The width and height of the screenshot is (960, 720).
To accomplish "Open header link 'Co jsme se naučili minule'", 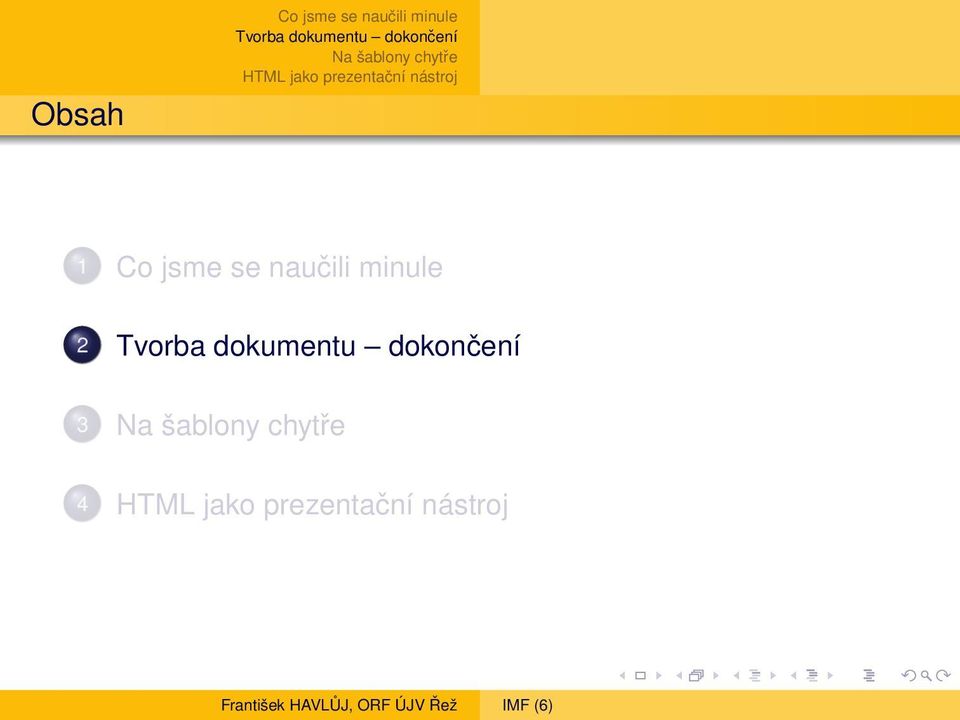I will (367, 16).
